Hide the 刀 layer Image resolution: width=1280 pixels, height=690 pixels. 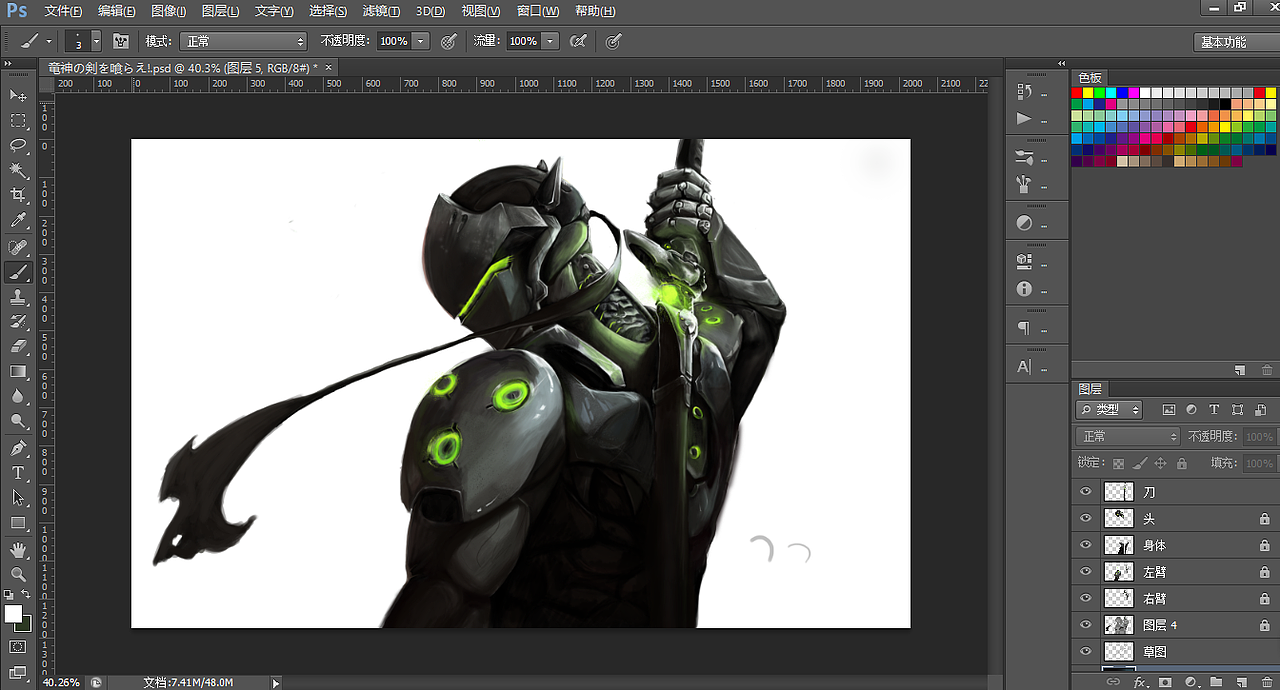click(1086, 492)
